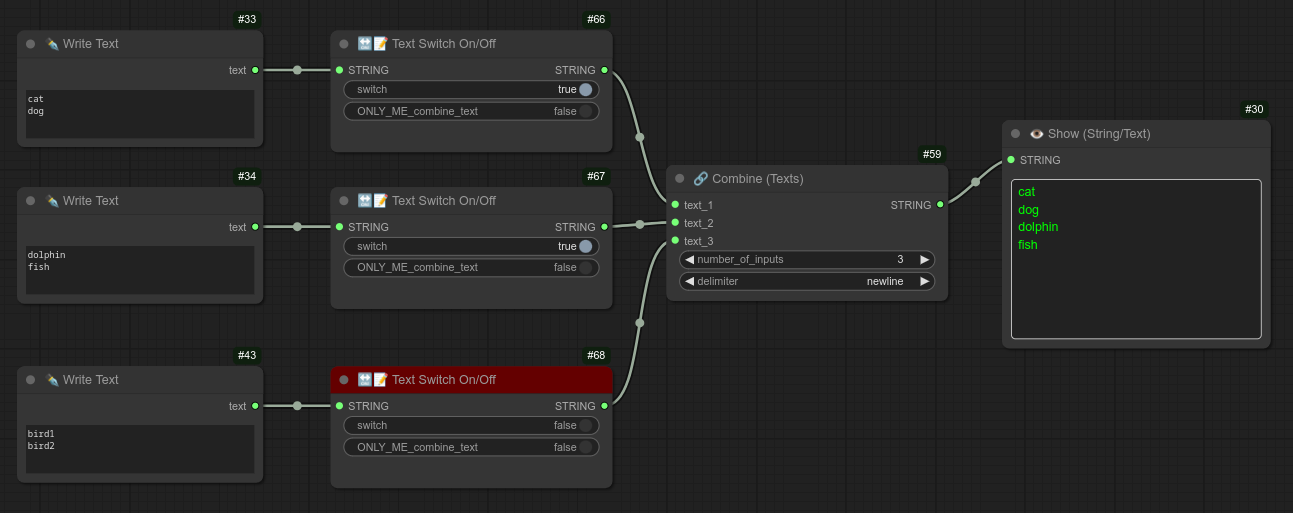The width and height of the screenshot is (1293, 513).
Task: Click the text_3 input port on Combine node
Action: click(x=676, y=241)
